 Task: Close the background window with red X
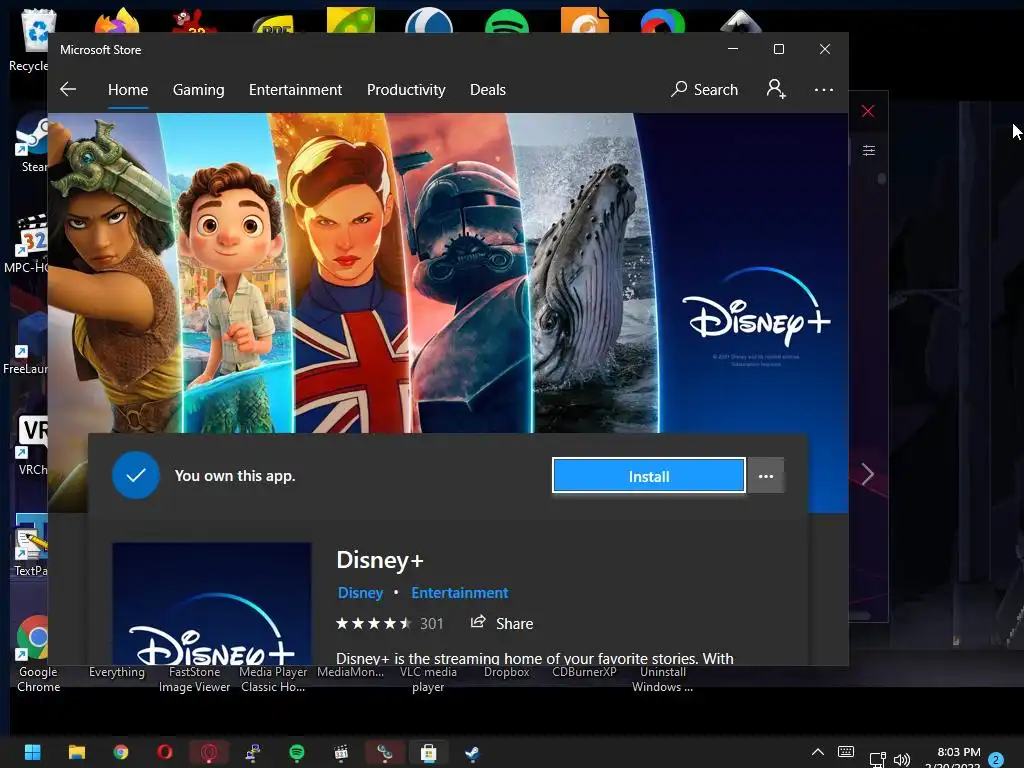(868, 111)
